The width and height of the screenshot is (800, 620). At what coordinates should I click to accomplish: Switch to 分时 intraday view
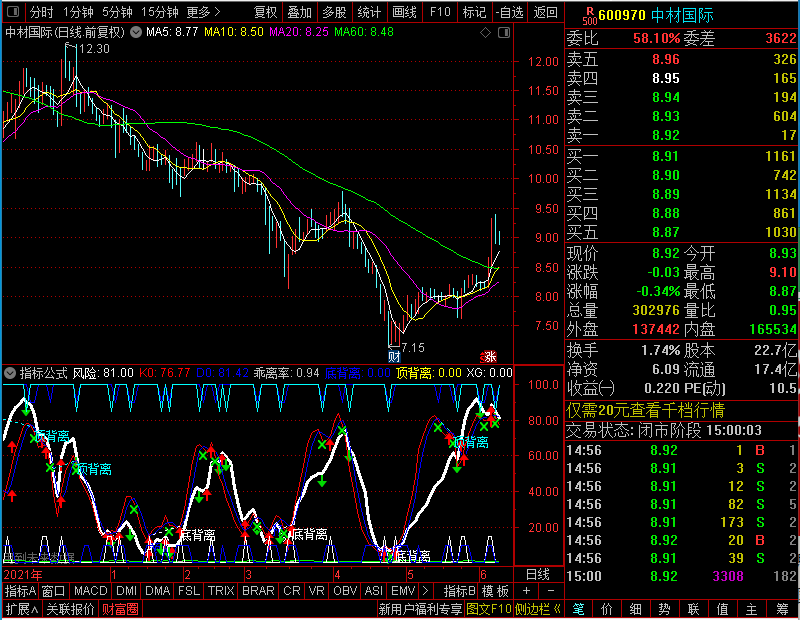click(x=41, y=12)
